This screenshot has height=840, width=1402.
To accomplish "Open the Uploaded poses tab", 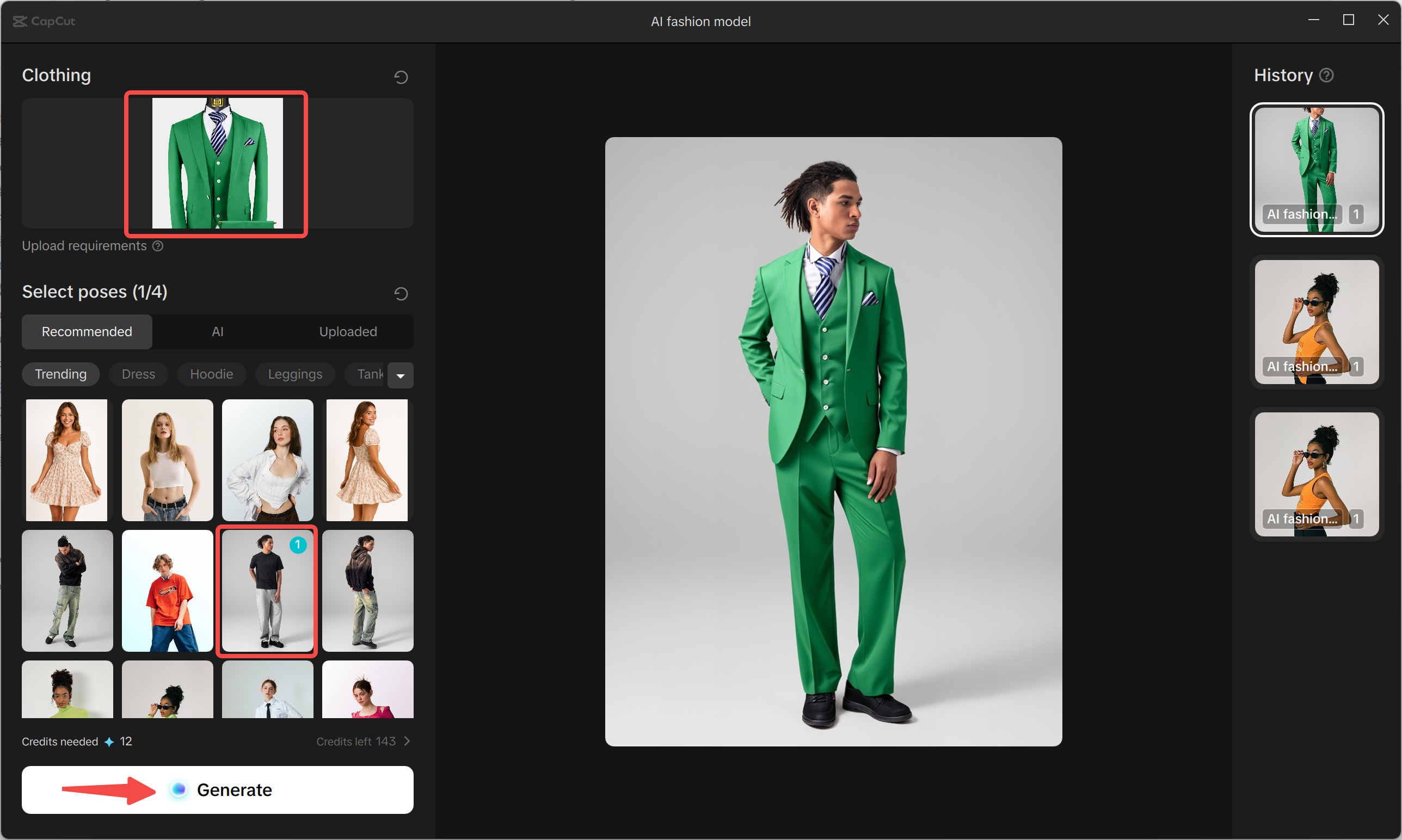I will coord(348,332).
